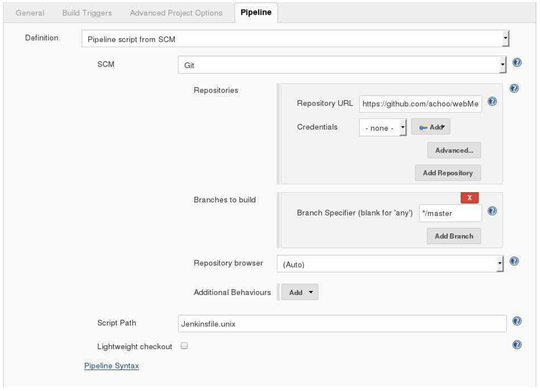Screen dimensions: 540x391
Task: Click the Repository URL input field
Action: (420, 104)
